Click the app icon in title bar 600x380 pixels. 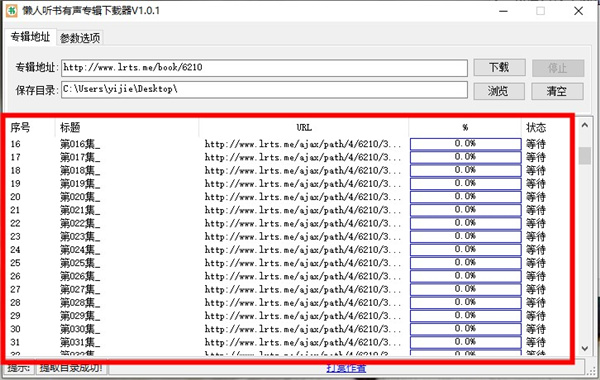click(x=12, y=11)
